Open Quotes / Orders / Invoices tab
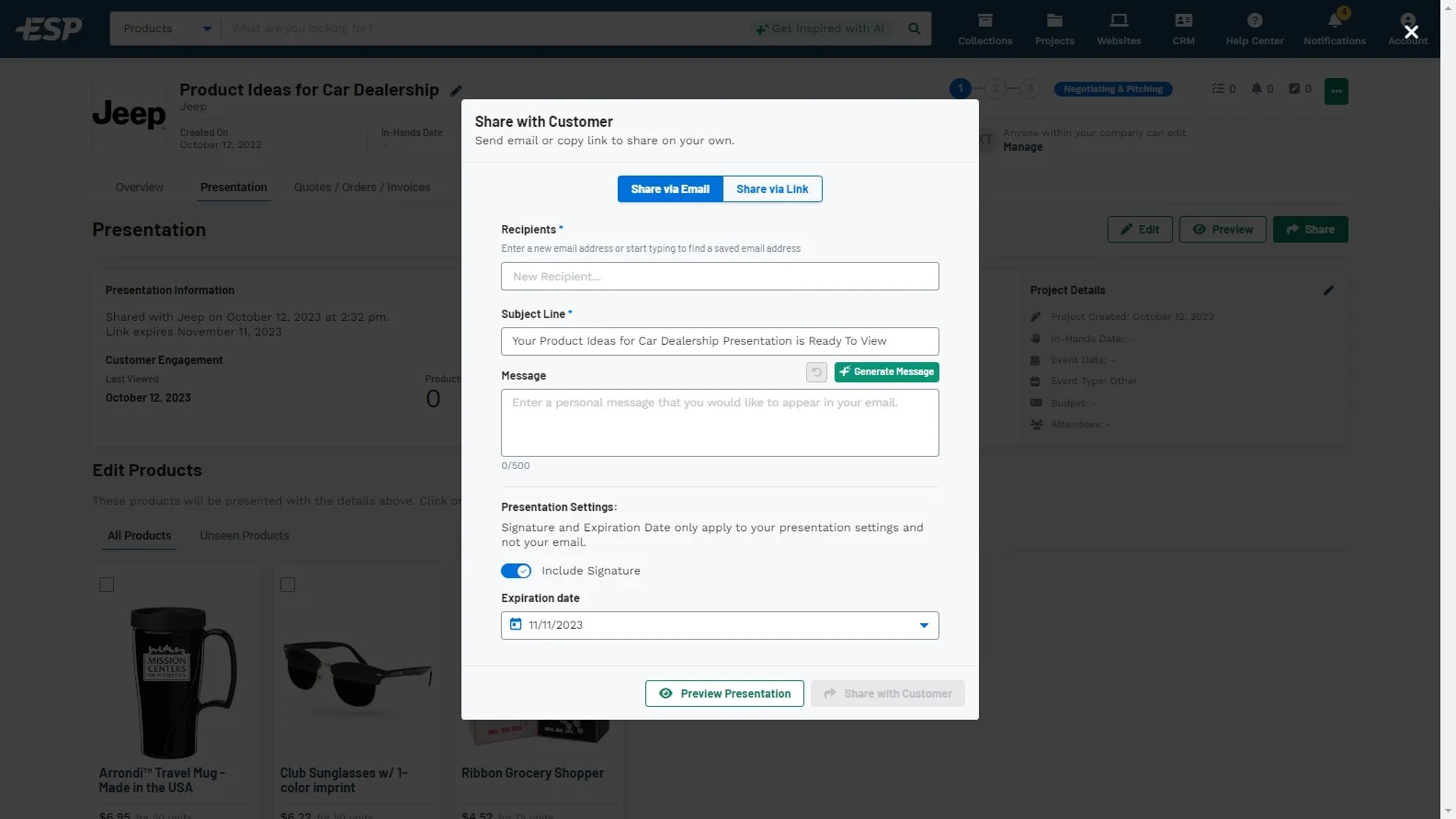This screenshot has height=819, width=1456. coord(362,188)
